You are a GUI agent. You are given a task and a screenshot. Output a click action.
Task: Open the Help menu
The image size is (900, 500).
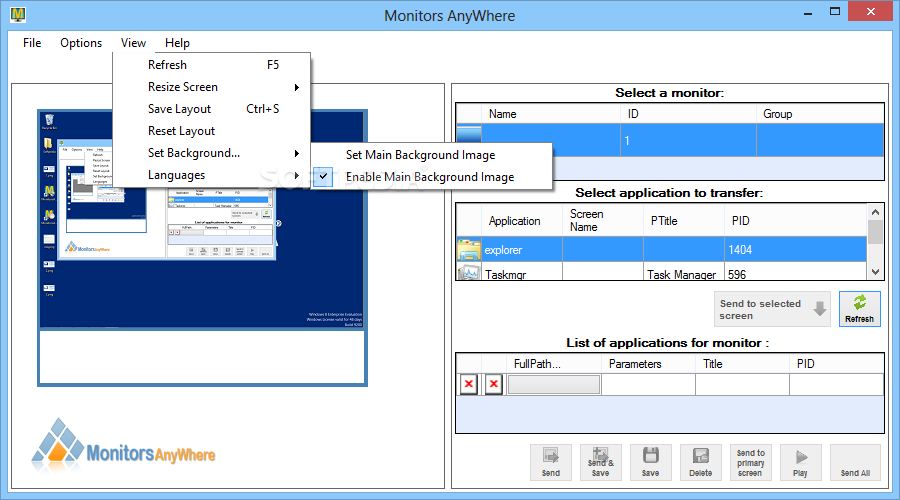tap(177, 43)
